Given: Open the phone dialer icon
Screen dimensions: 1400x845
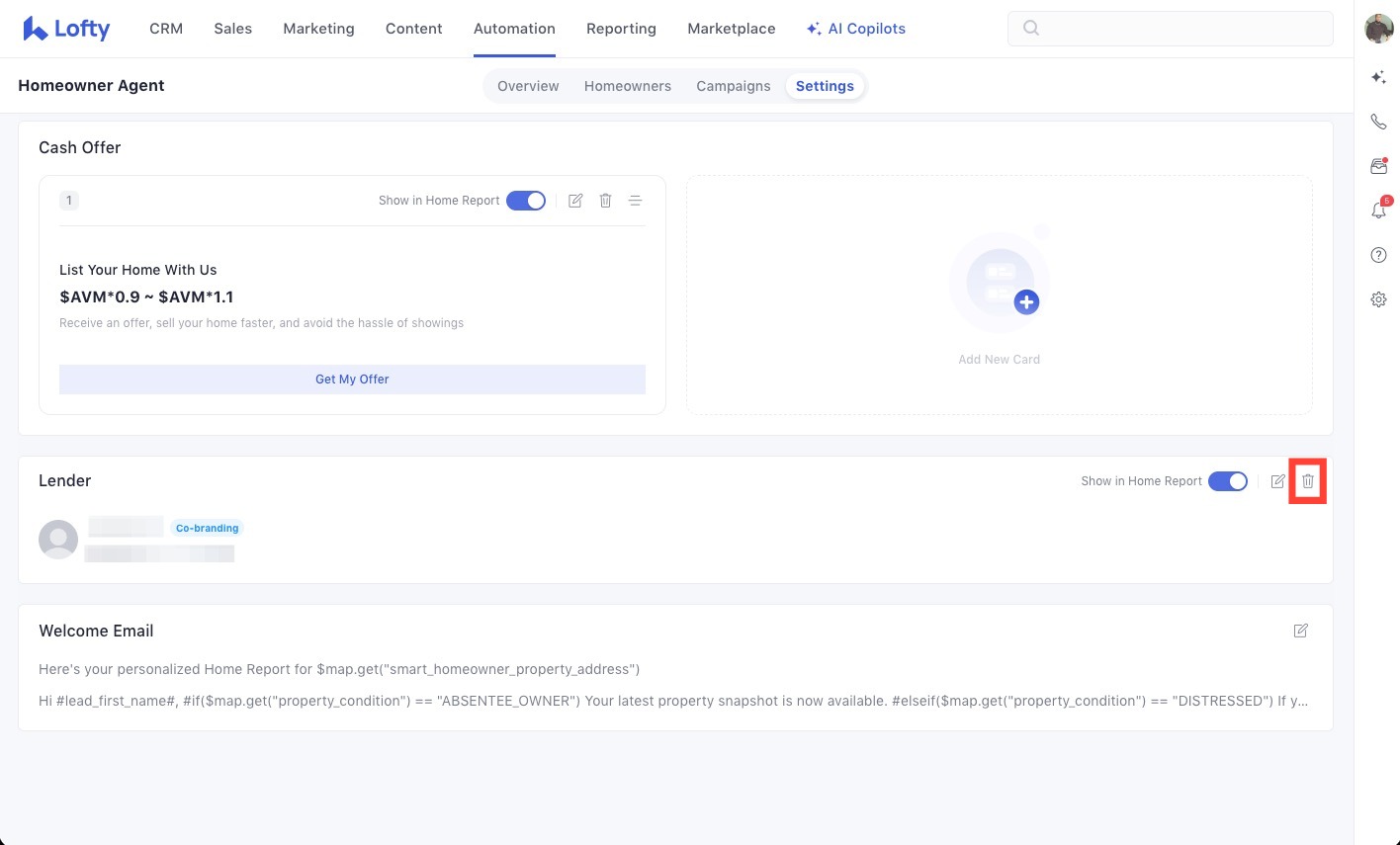Looking at the screenshot, I should 1378,123.
